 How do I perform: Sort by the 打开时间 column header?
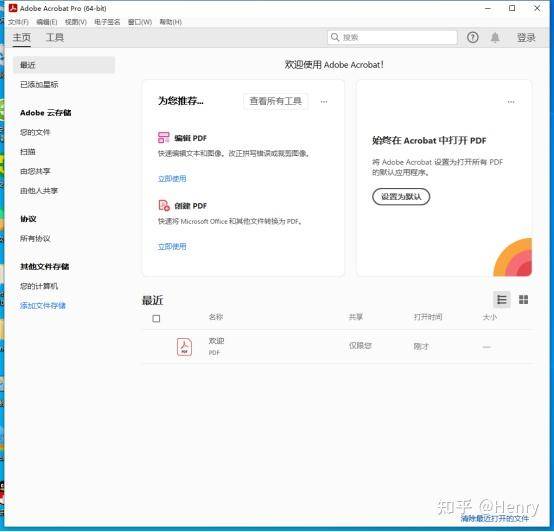click(x=428, y=317)
